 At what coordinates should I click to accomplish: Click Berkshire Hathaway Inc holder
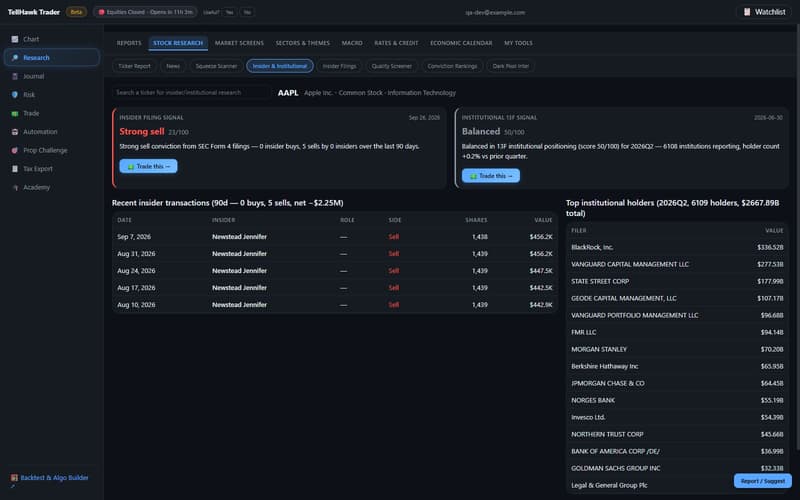(x=605, y=366)
